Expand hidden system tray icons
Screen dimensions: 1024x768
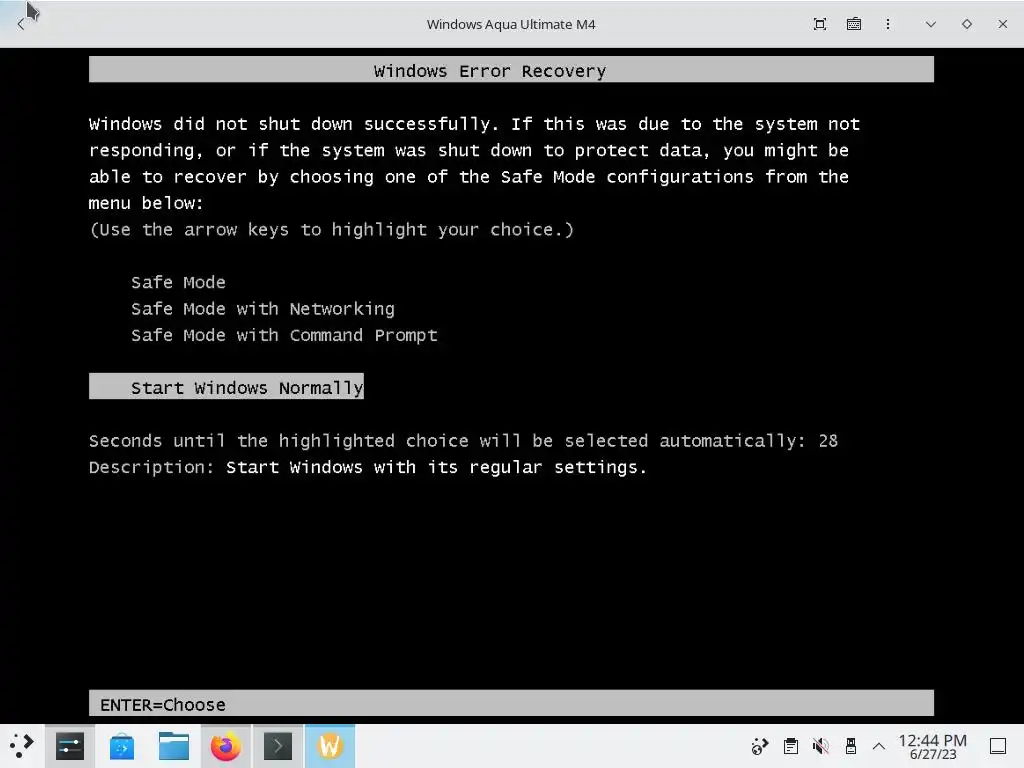(879, 746)
